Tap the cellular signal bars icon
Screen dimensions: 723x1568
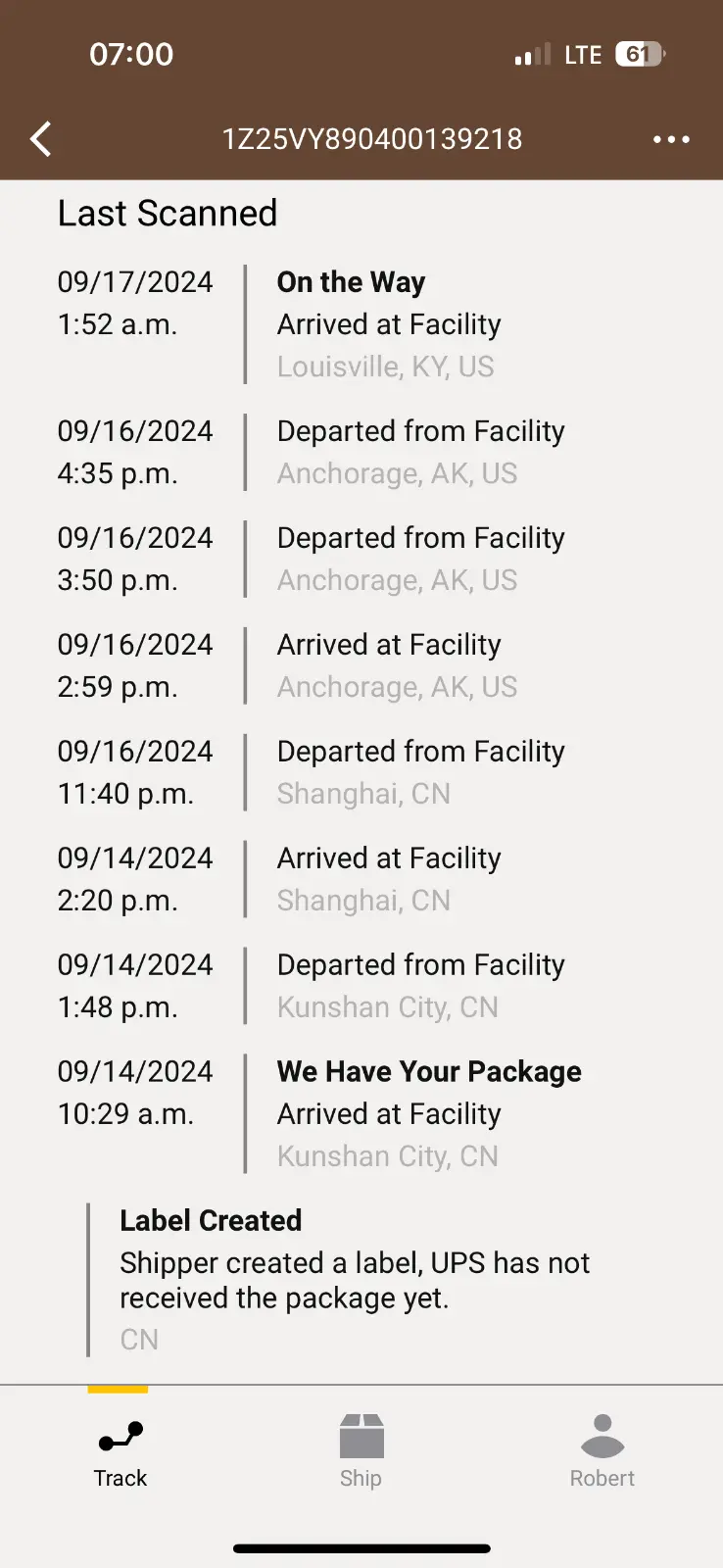point(532,55)
